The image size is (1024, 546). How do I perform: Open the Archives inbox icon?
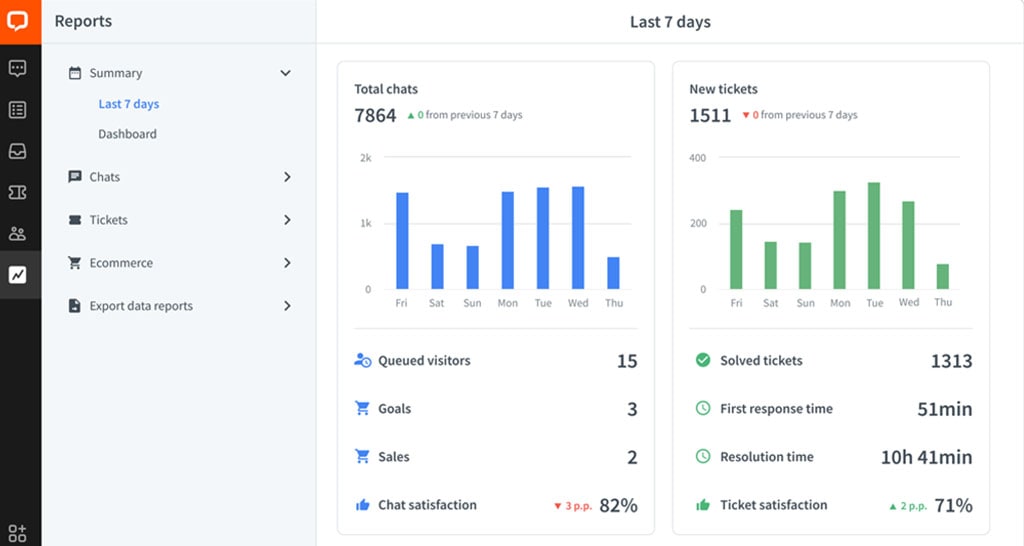pyautogui.click(x=18, y=151)
